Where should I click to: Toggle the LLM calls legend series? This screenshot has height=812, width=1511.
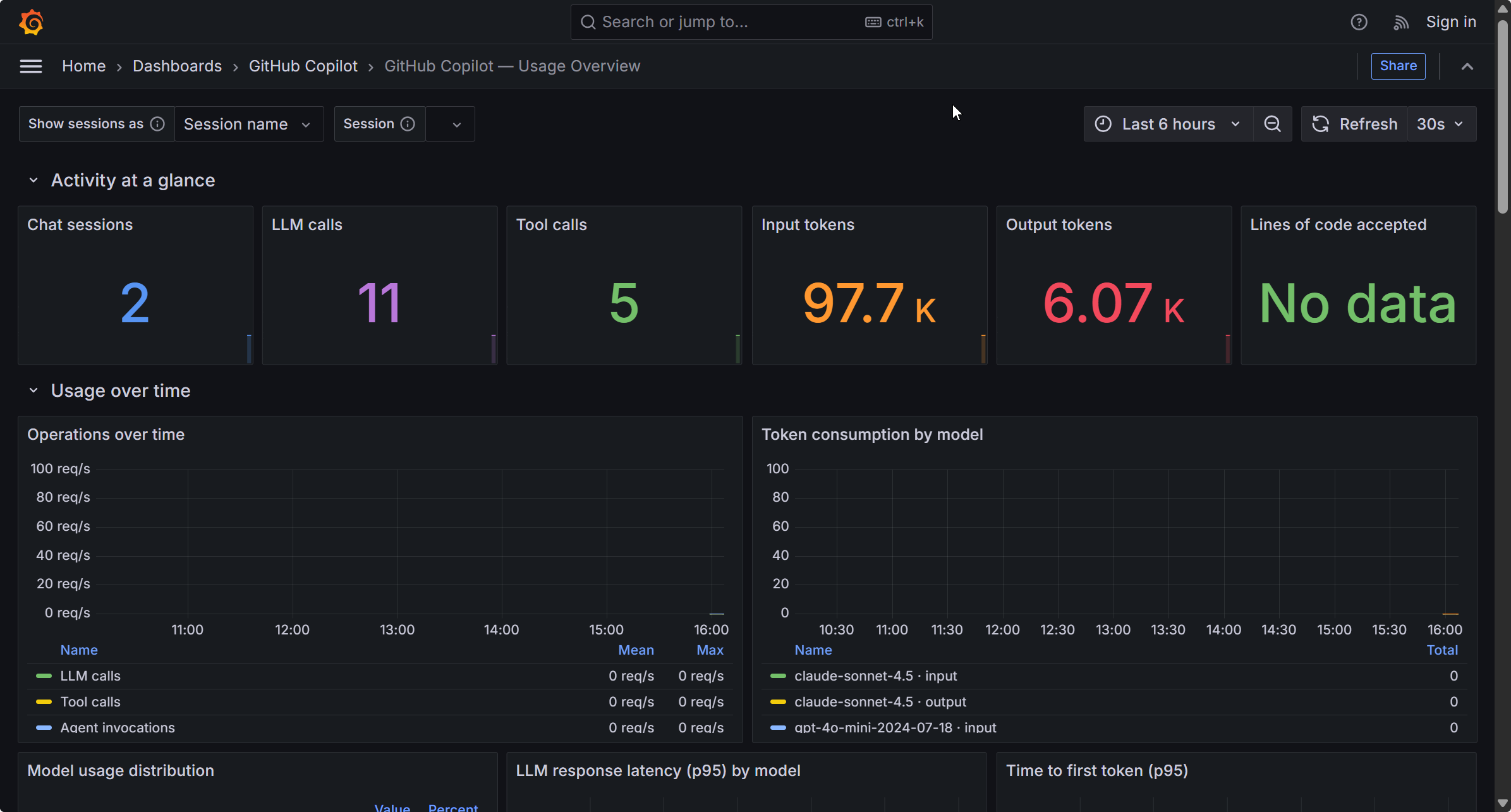90,676
